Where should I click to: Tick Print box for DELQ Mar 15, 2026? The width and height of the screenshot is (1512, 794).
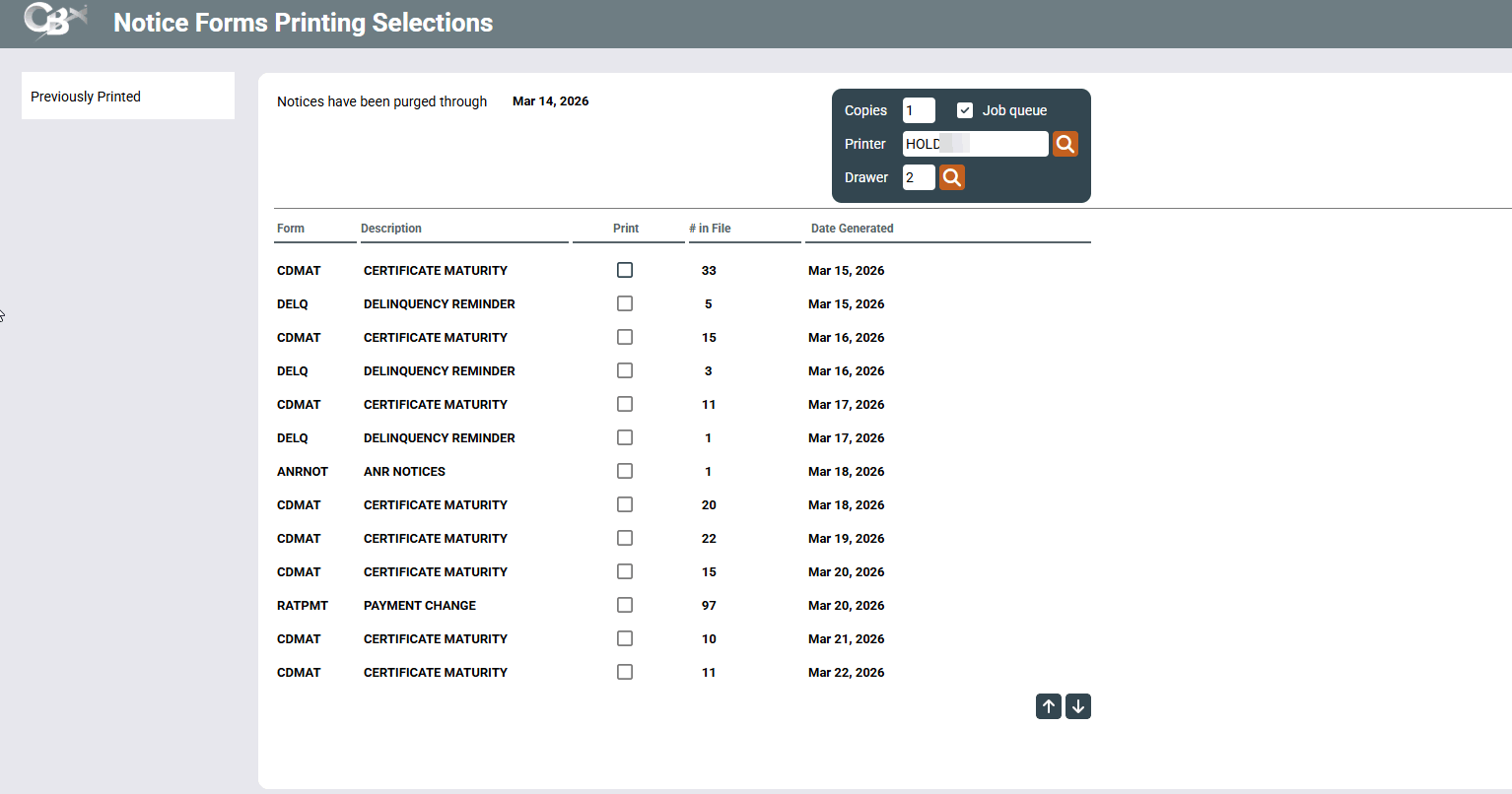(625, 303)
